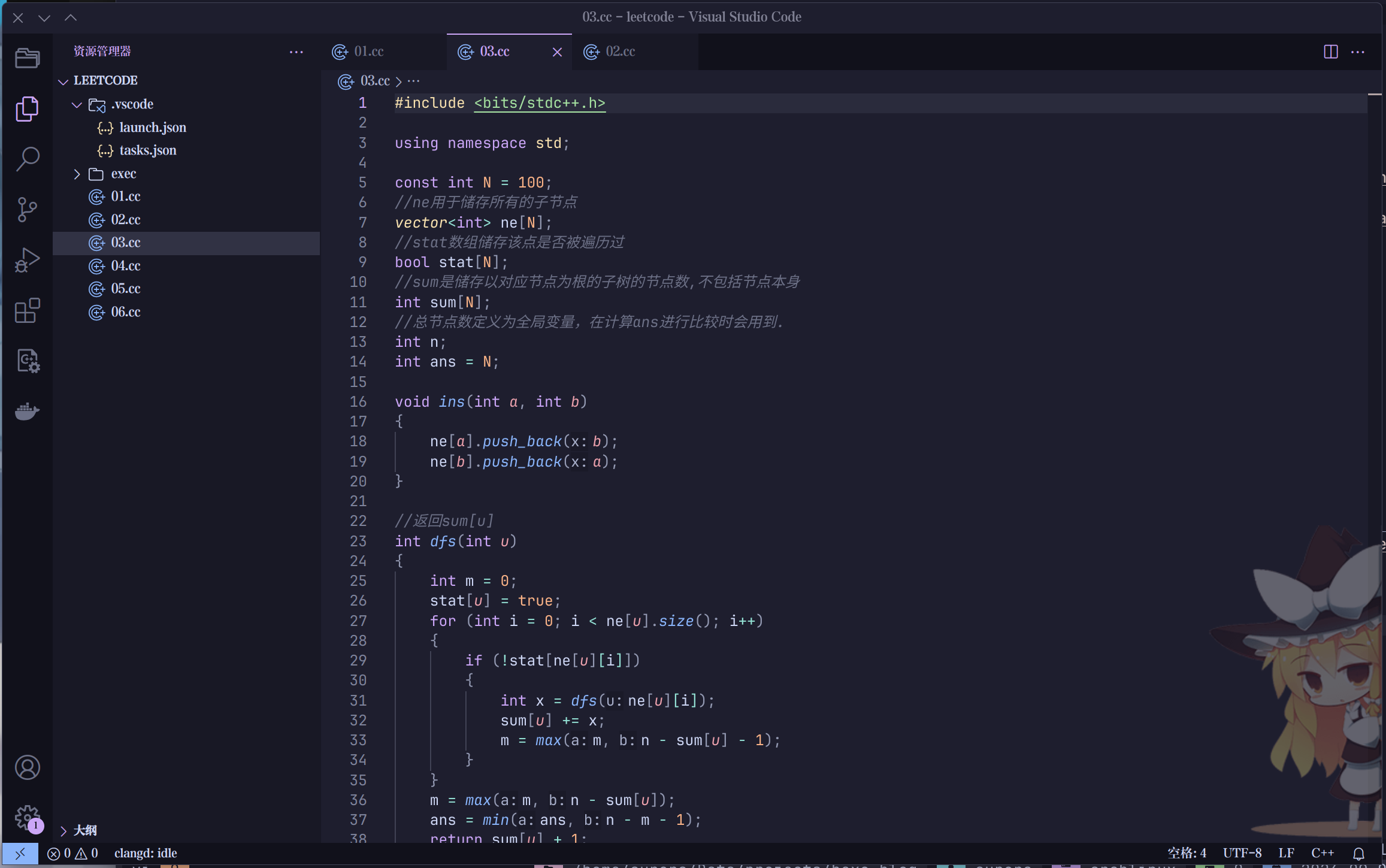
Task: Select the 05.cc file in sidebar
Action: 125,288
